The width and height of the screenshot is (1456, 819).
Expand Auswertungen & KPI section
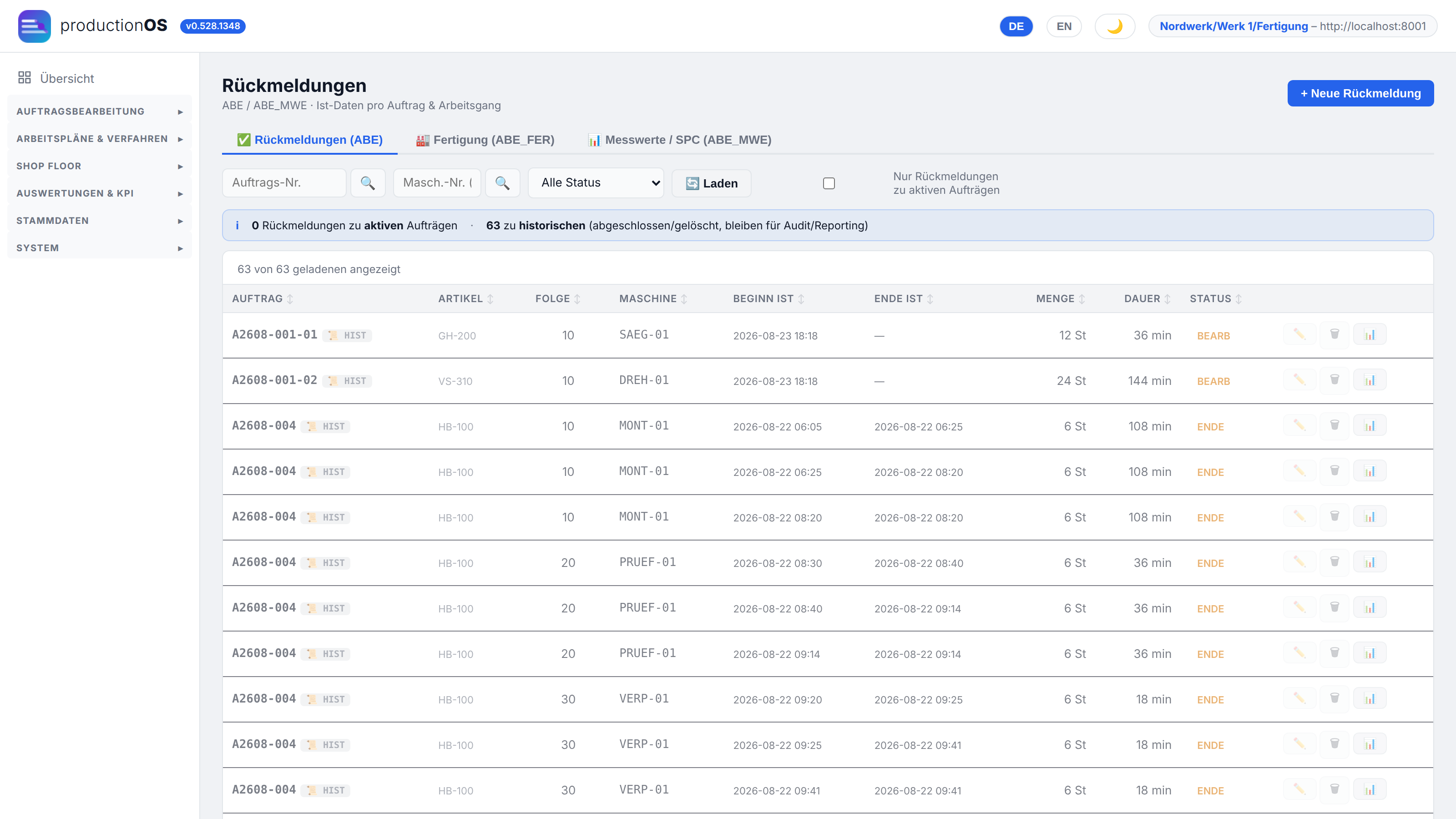(x=100, y=193)
